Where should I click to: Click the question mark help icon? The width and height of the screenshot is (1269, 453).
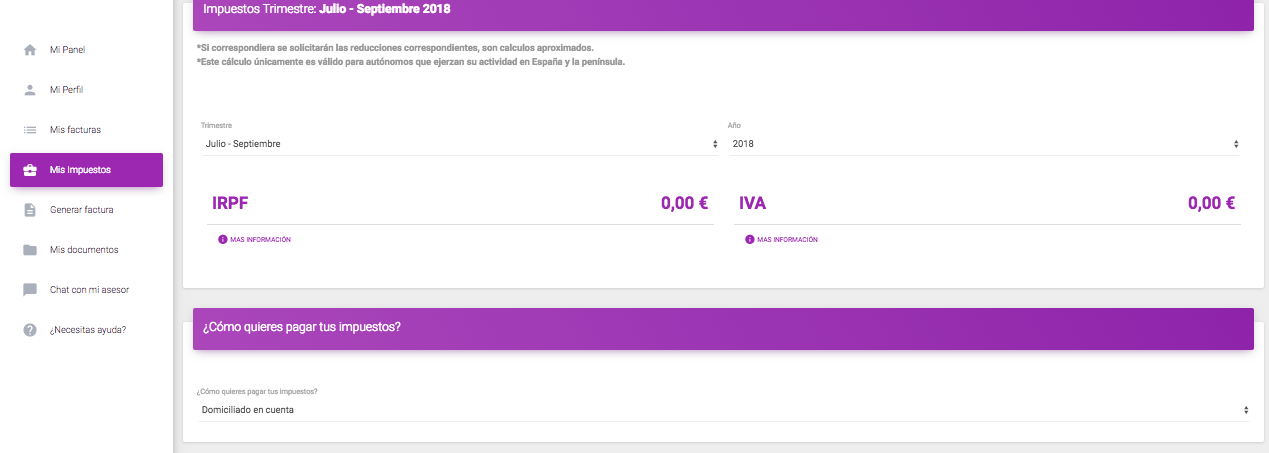pos(30,330)
